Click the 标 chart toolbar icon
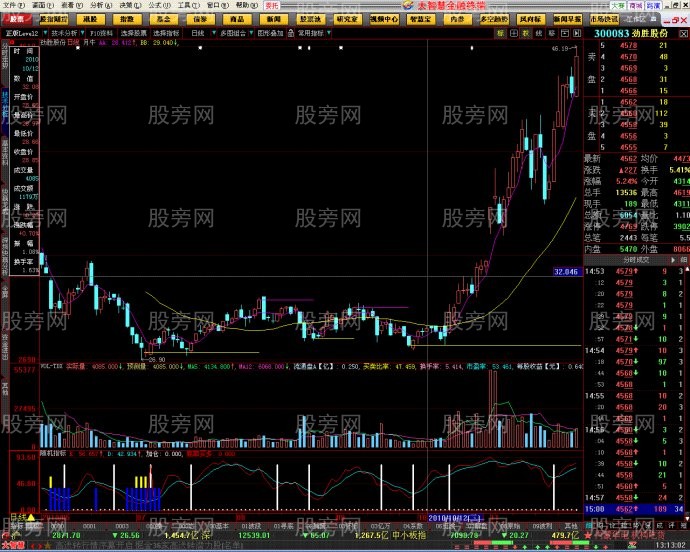The width and height of the screenshot is (690, 552). tap(500, 33)
